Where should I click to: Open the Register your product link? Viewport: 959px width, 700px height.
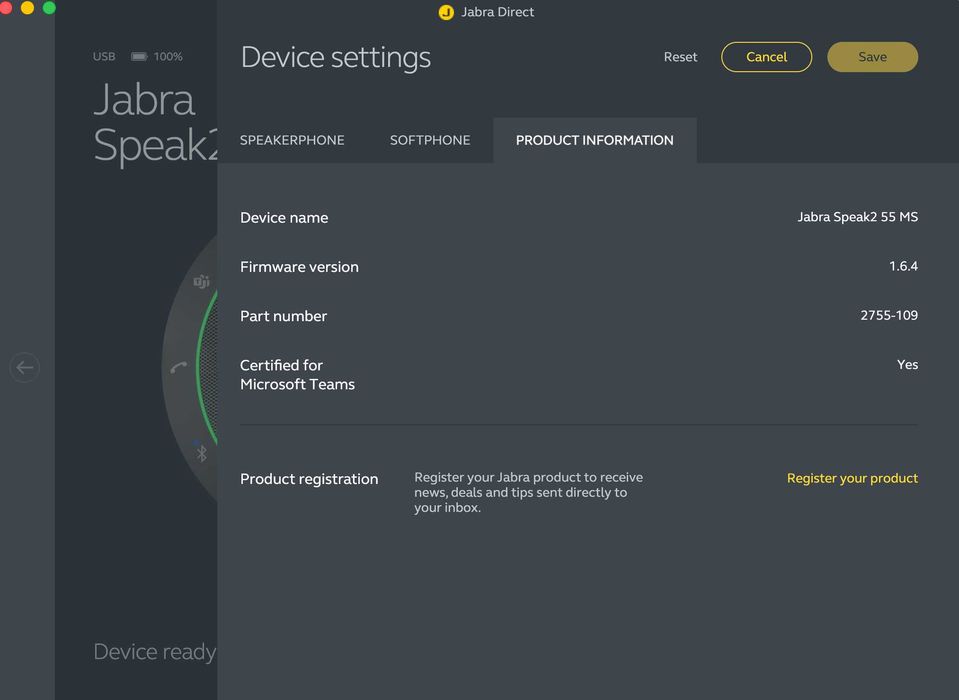click(x=852, y=478)
